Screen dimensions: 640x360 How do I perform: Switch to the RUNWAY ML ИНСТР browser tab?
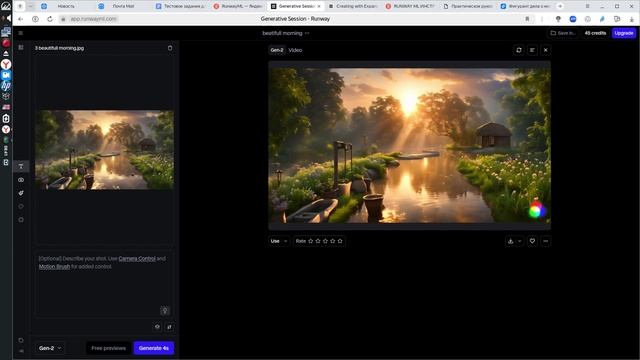pyautogui.click(x=411, y=6)
